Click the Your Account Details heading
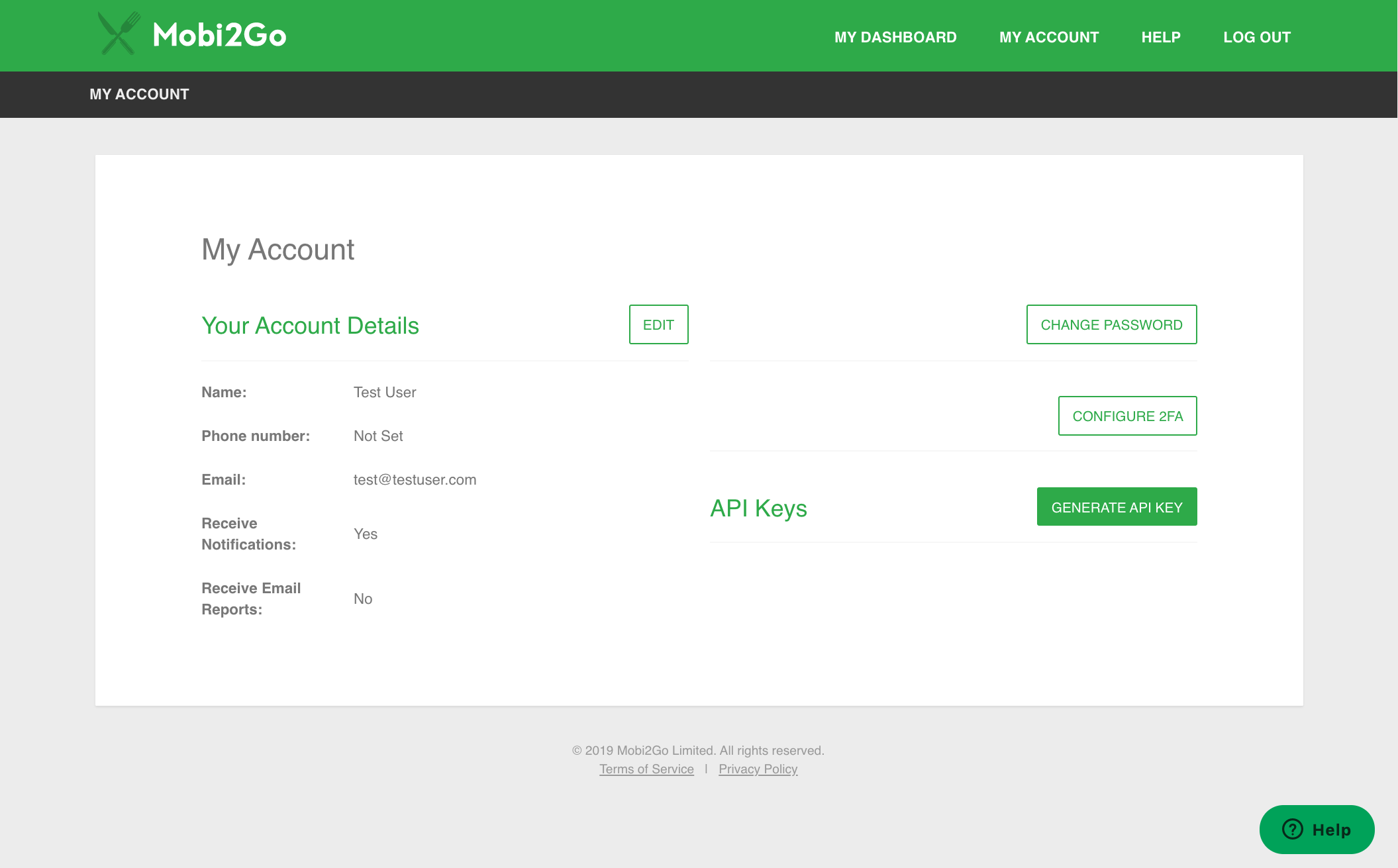Screen dimensions: 1398x868 click(x=310, y=325)
